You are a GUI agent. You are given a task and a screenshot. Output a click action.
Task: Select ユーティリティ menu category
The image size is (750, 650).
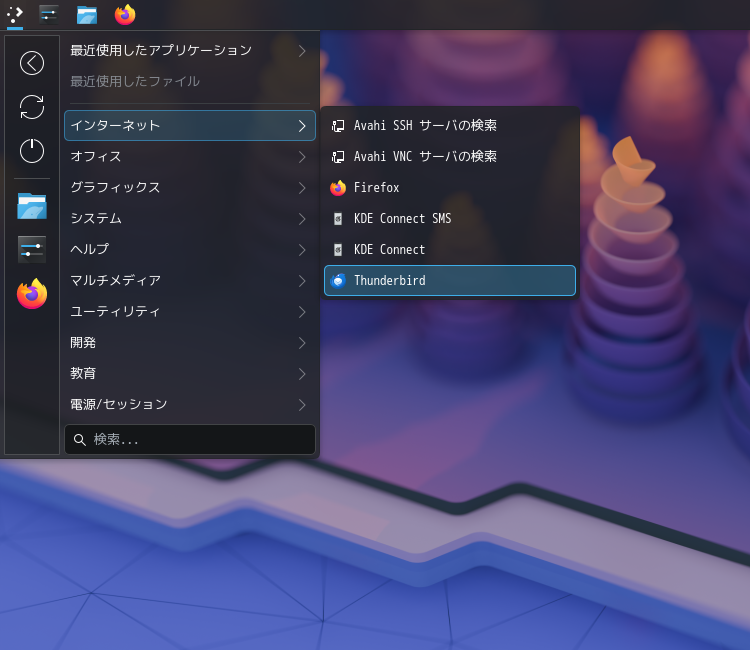pos(190,312)
